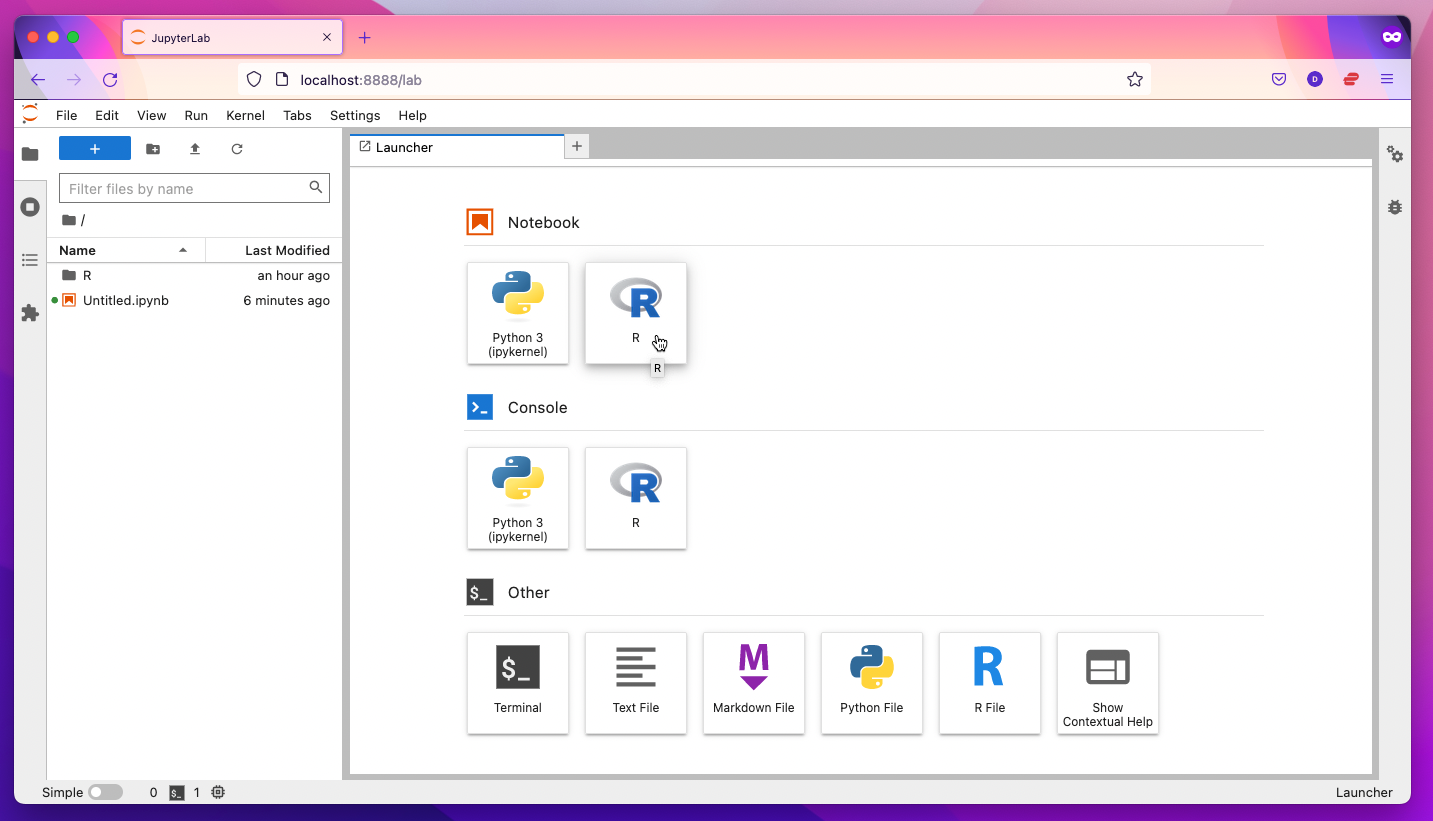
Task: Bookmark this page with star icon
Action: click(1135, 80)
